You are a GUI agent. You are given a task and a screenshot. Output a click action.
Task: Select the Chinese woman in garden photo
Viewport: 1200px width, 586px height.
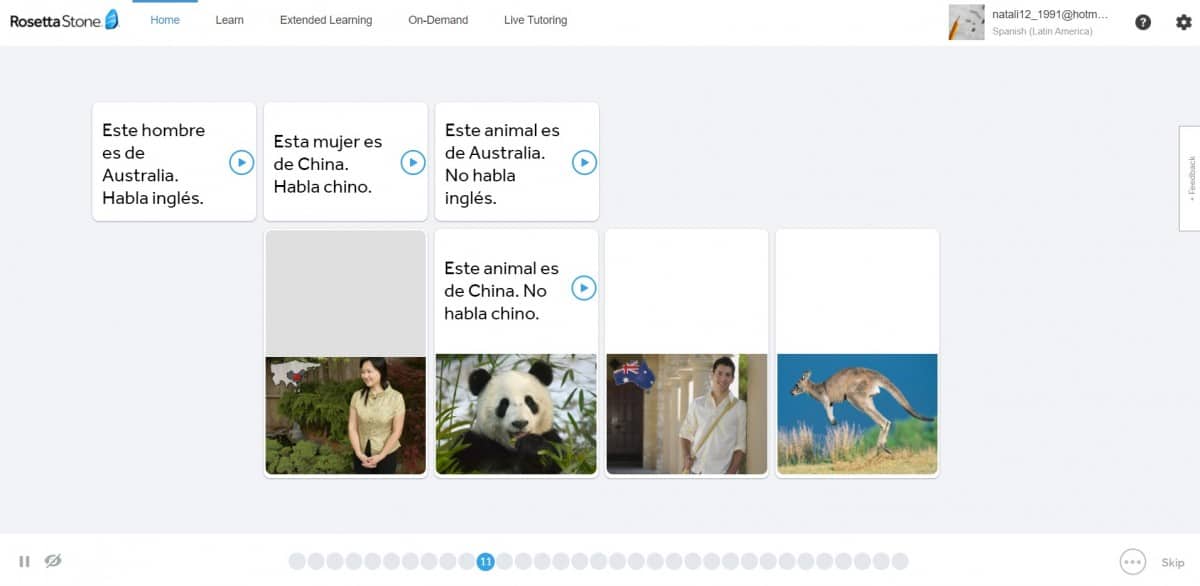[346, 415]
